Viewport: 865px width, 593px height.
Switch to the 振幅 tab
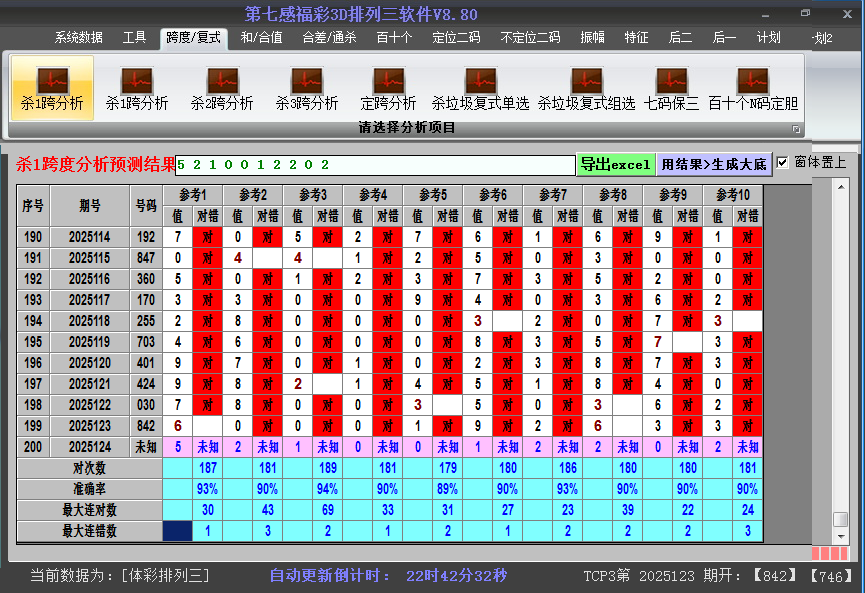pos(592,38)
